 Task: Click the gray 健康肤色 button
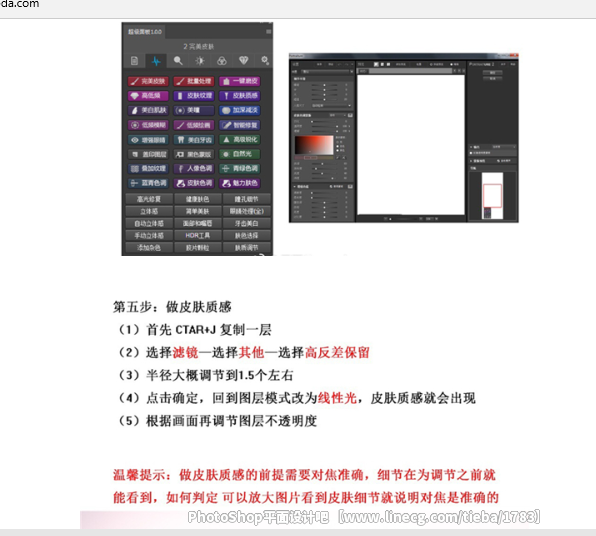pos(198,199)
